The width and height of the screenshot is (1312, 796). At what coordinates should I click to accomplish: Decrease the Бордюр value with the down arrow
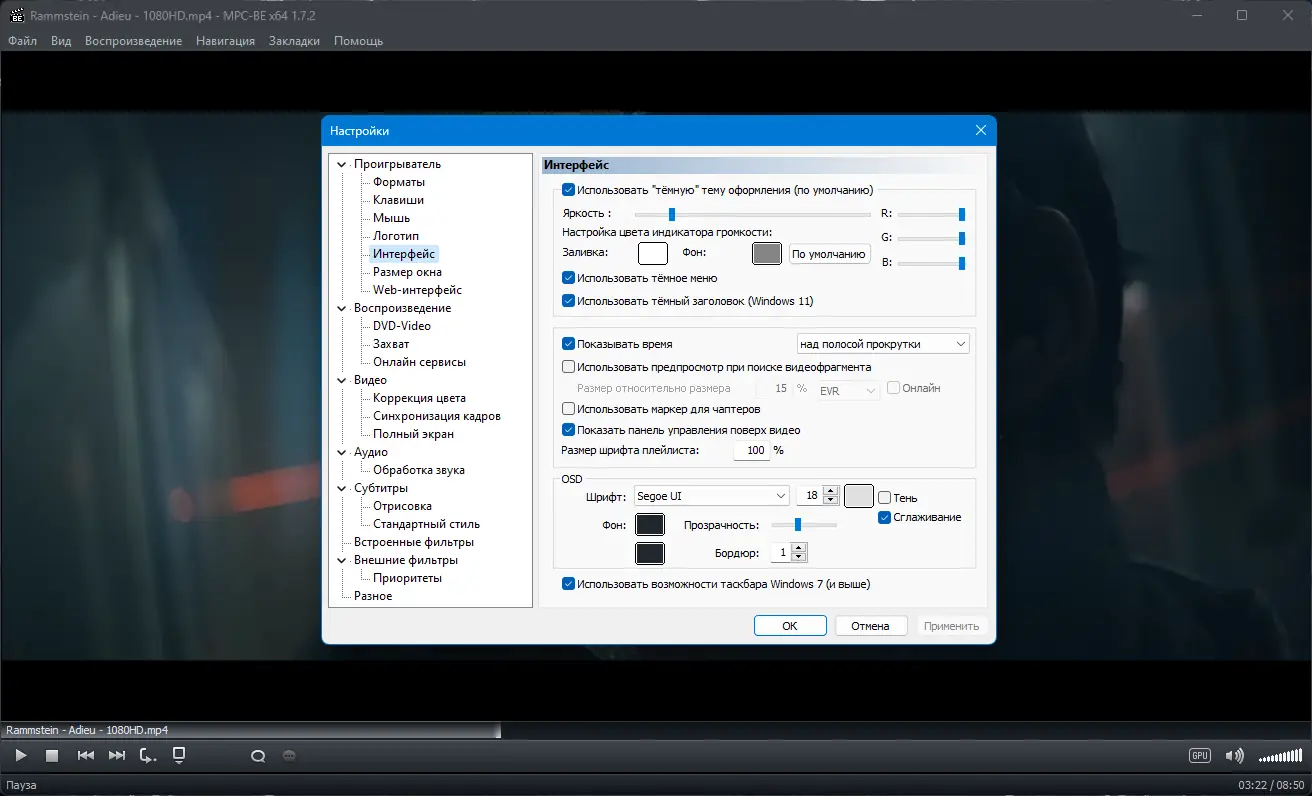(798, 557)
